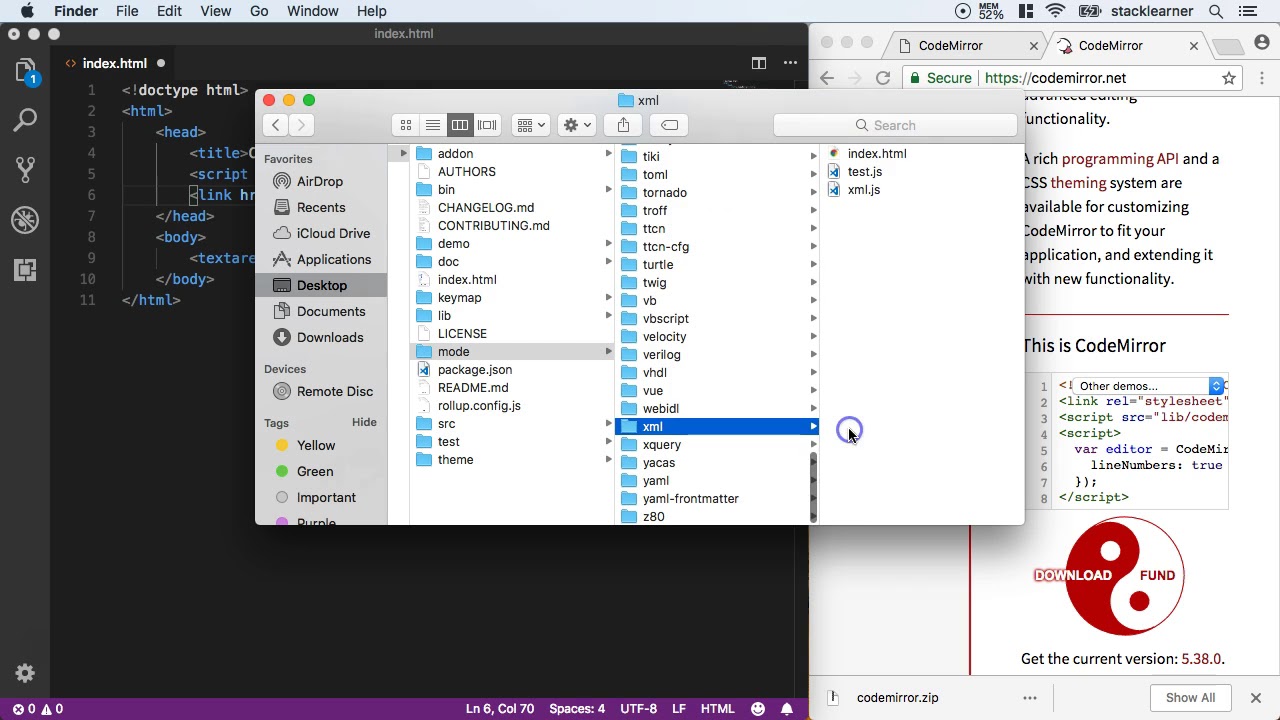The image size is (1280, 720).
Task: Select index.html in the xml folder
Action: click(877, 153)
